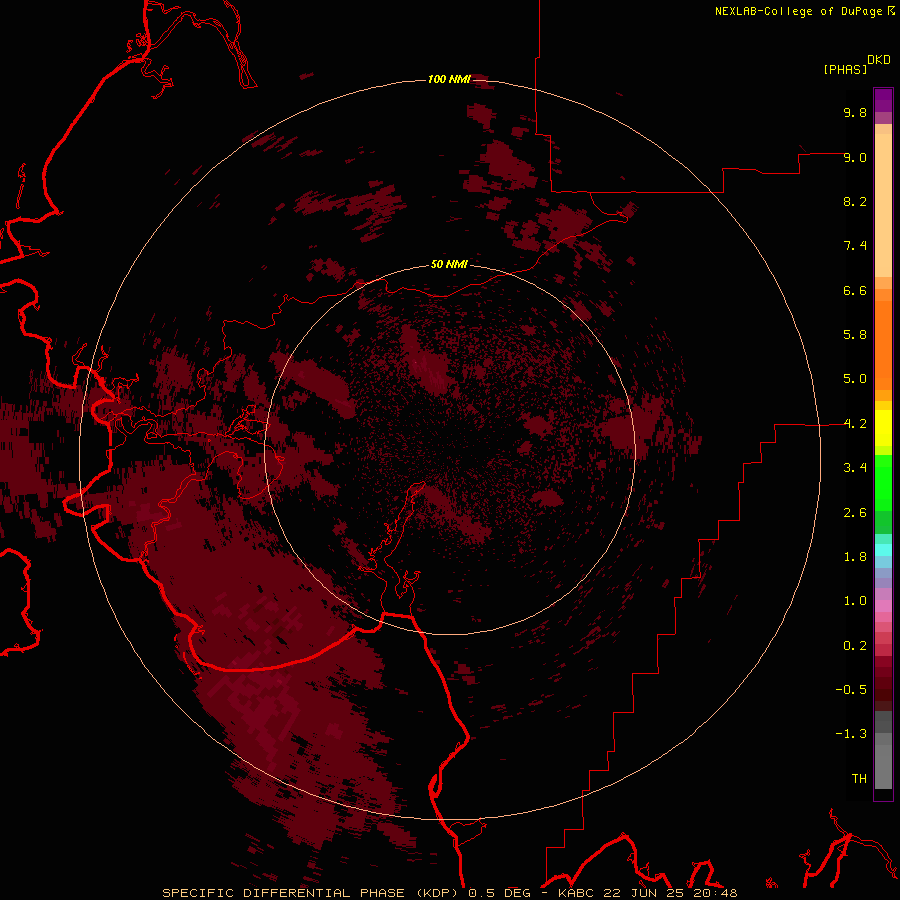Click the light peach segment of color bar
The width and height of the screenshot is (900, 900).
(x=883, y=205)
